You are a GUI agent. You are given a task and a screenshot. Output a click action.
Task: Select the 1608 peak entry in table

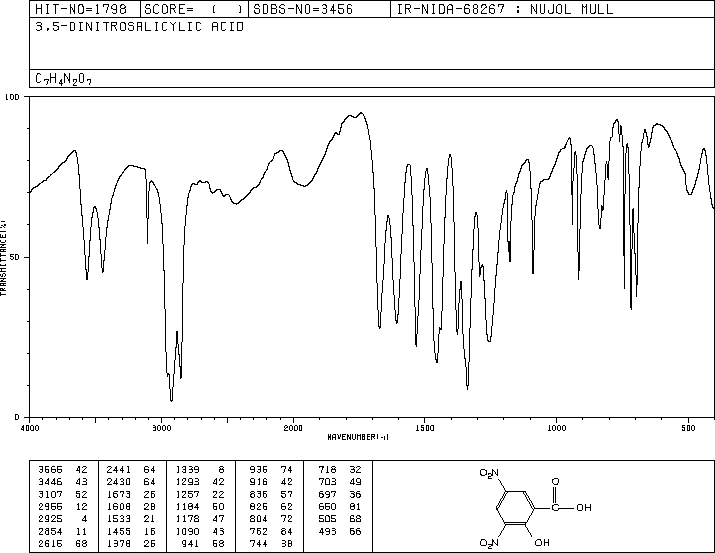tap(131, 506)
